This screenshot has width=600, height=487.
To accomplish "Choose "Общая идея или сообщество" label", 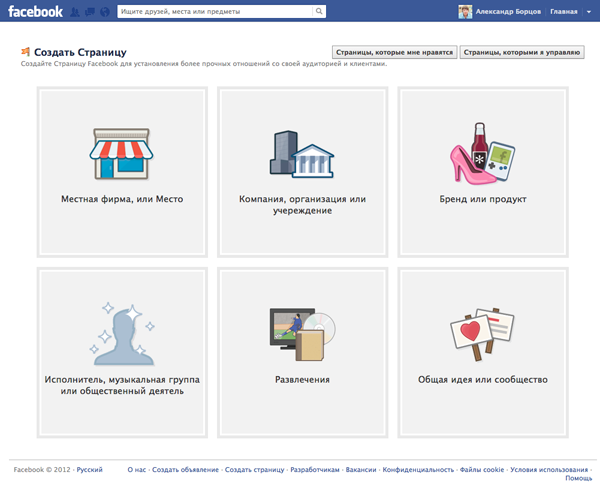I will [483, 380].
